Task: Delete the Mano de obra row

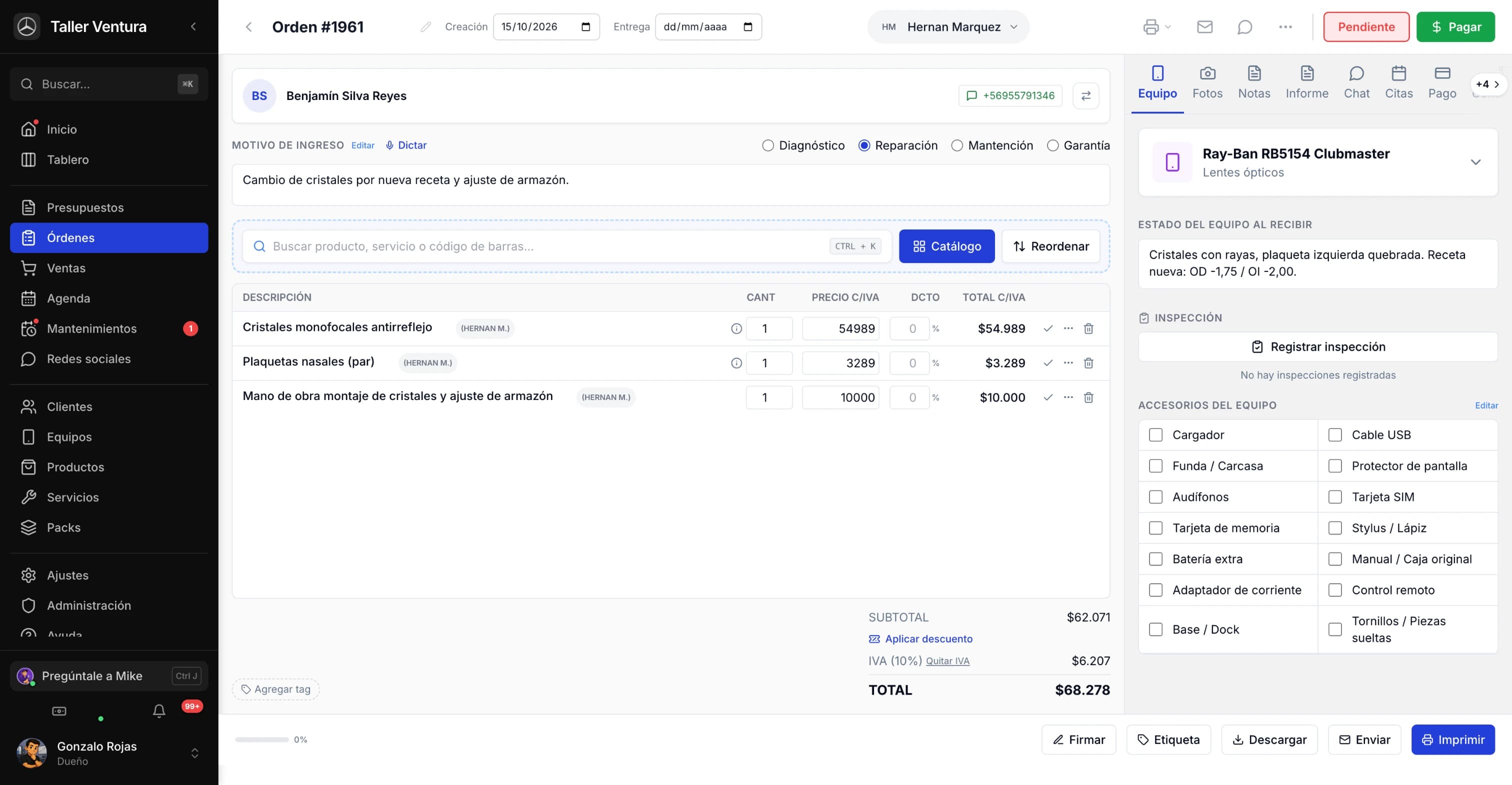Action: [x=1088, y=397]
